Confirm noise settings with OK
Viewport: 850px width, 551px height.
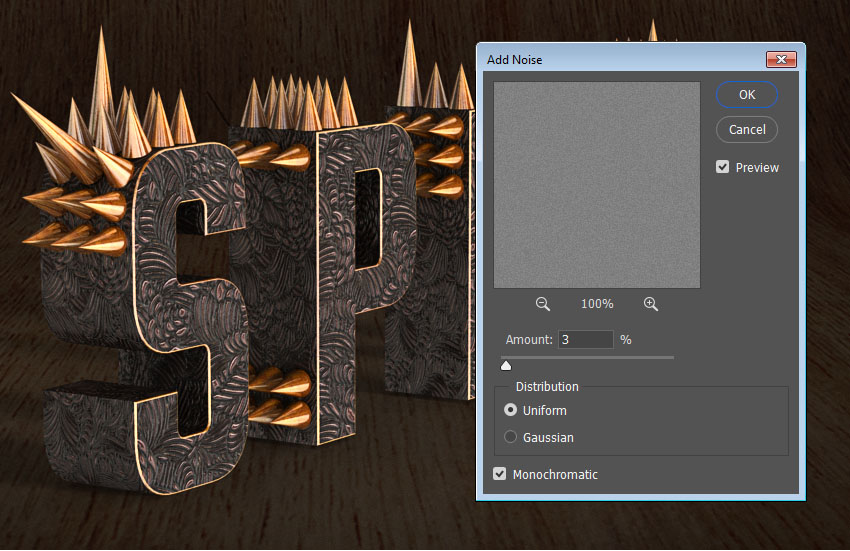(747, 95)
